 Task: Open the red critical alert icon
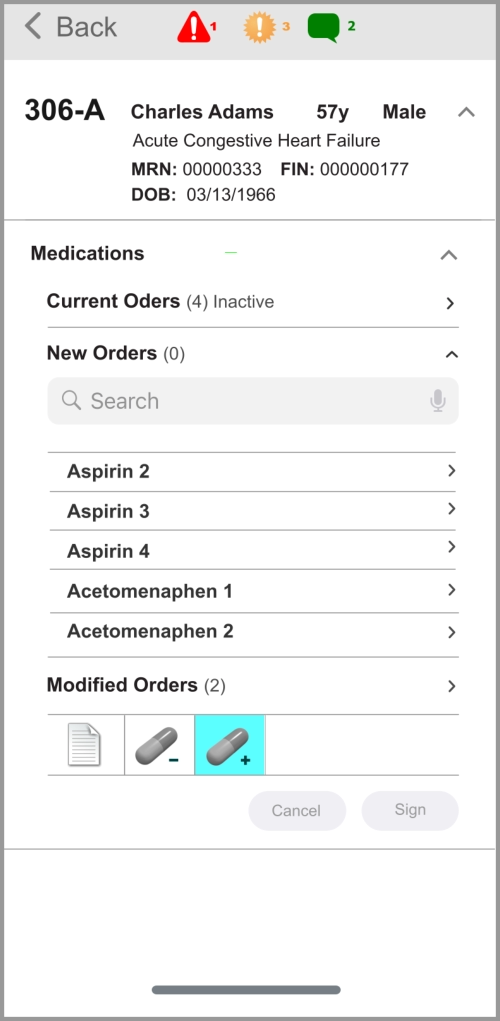[193, 28]
